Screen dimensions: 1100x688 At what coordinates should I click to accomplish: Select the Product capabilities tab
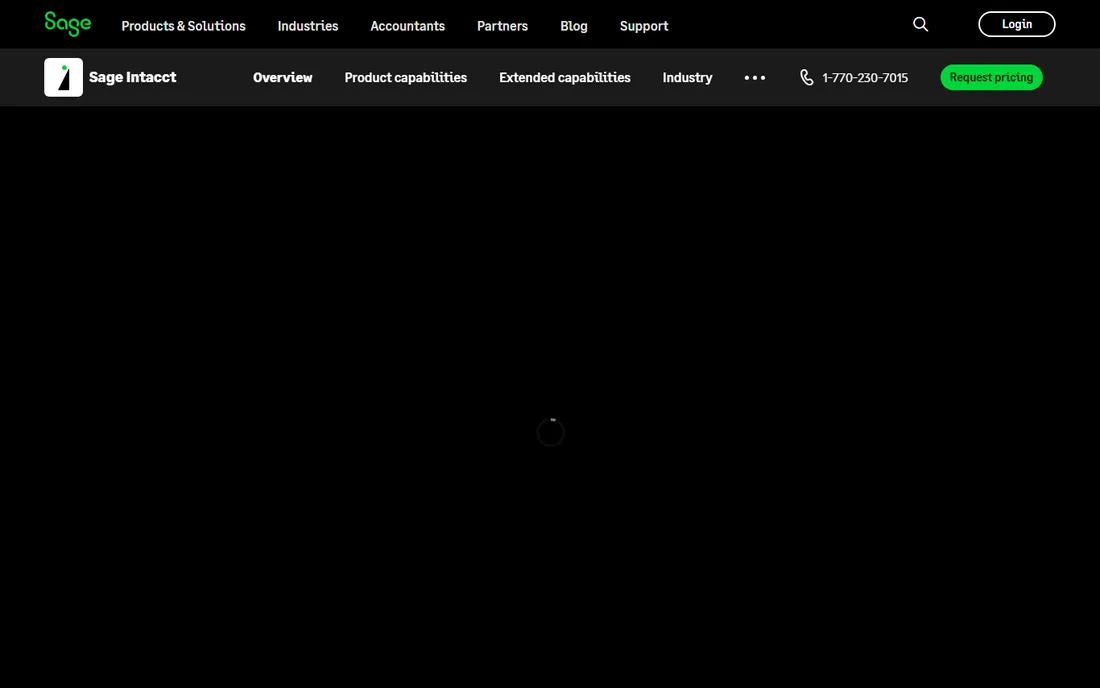pos(405,77)
